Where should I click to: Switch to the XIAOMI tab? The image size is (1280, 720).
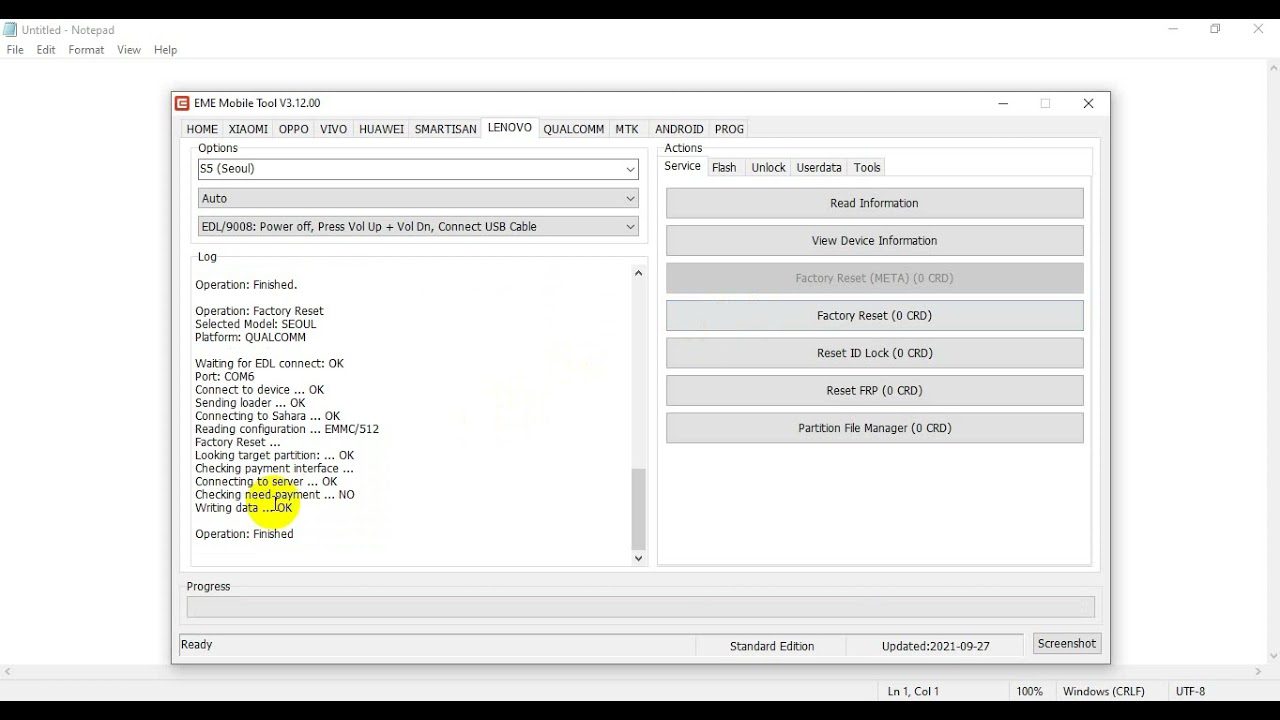pyautogui.click(x=248, y=129)
